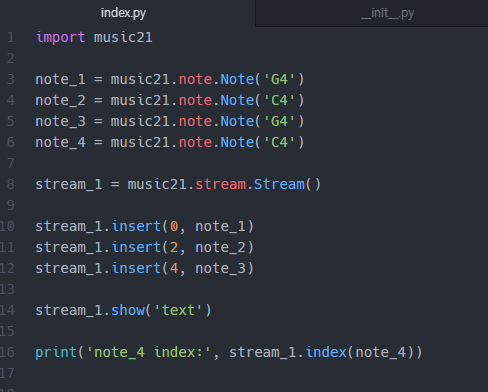Click the variable 'note_1' on line 3
The image size is (488, 392).
(x=60, y=80)
